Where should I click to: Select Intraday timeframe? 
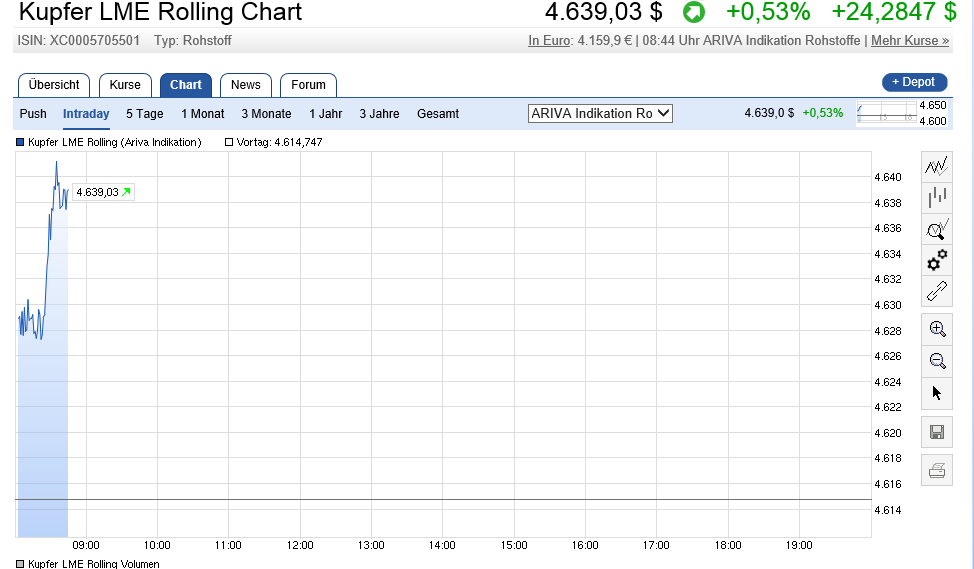[86, 114]
